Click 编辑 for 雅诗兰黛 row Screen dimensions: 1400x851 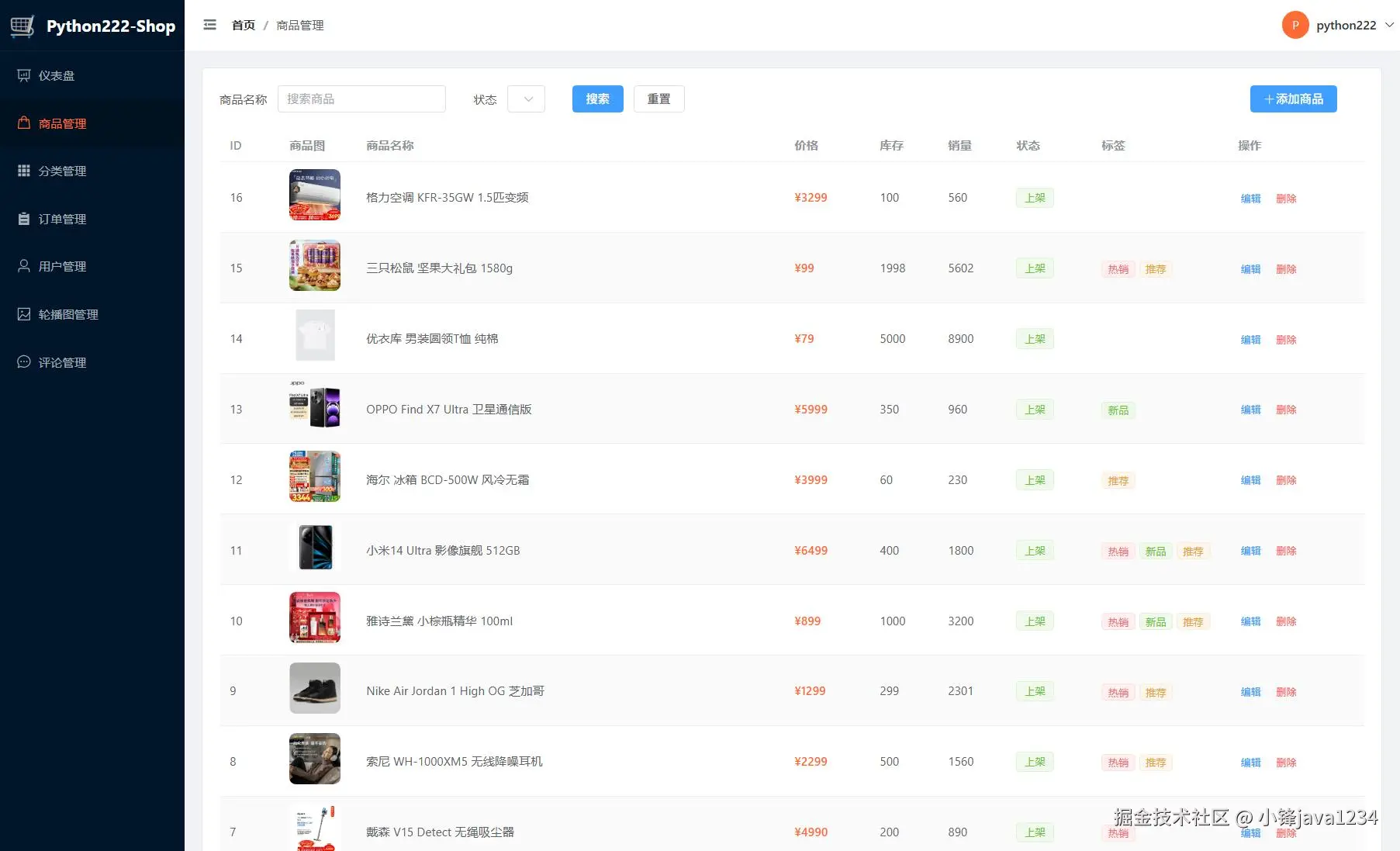click(x=1251, y=621)
